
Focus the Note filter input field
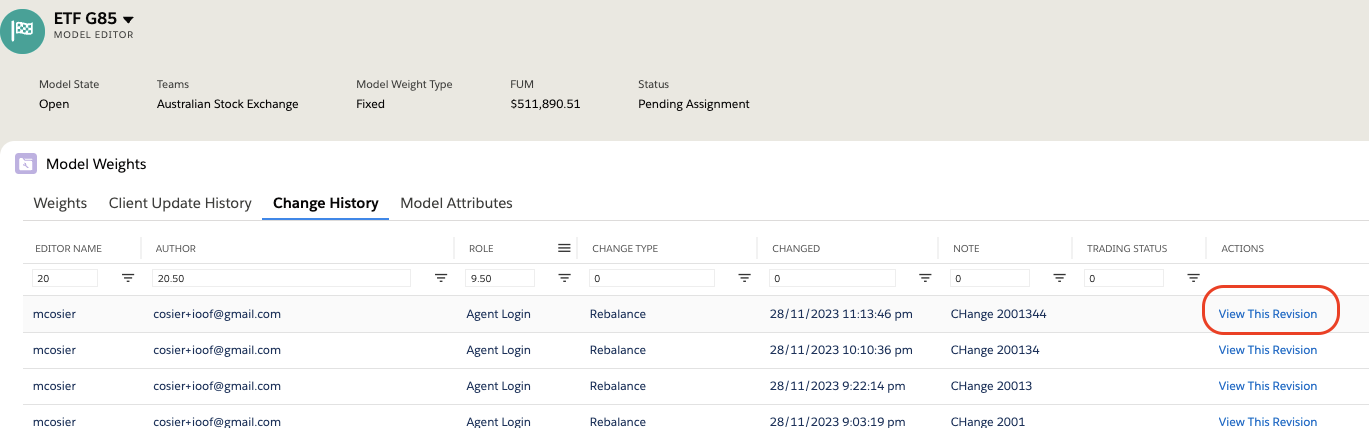tap(989, 278)
